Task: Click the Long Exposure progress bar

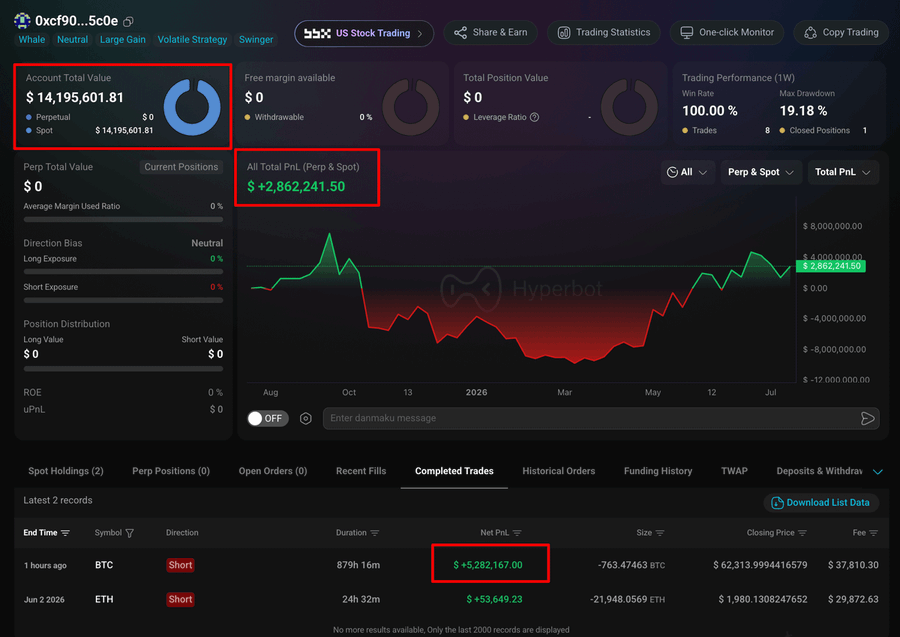Action: point(123,272)
